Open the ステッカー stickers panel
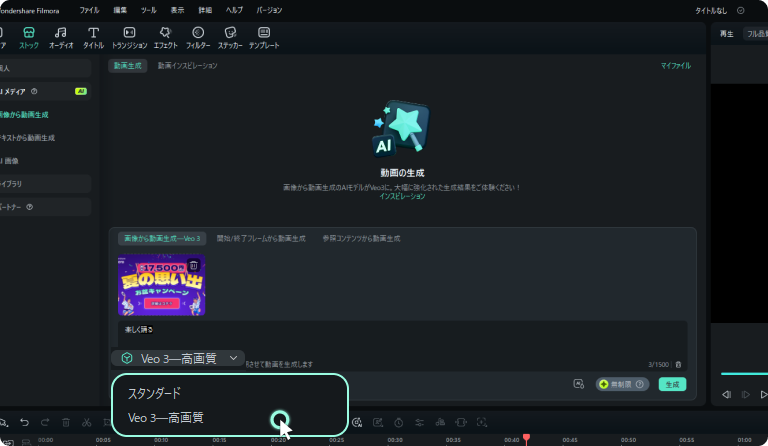 [230, 38]
